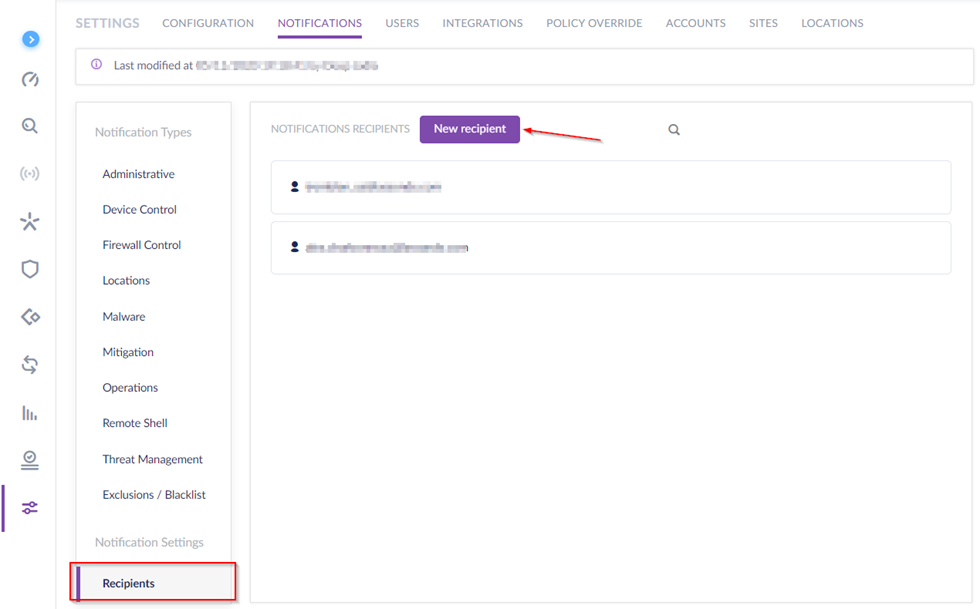Open Firewall Control notification type

point(142,245)
